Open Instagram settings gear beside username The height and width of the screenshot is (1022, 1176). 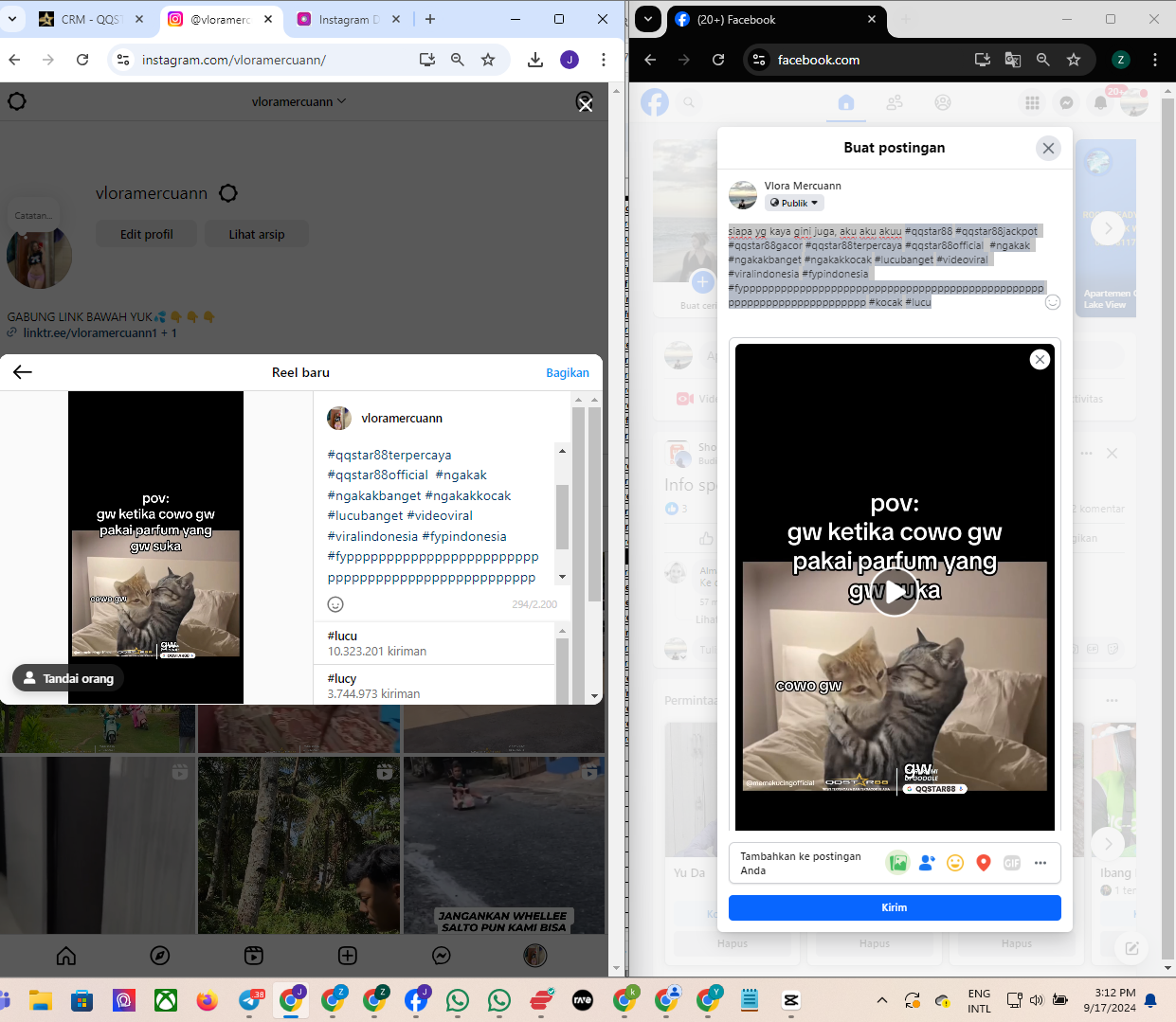[x=228, y=193]
